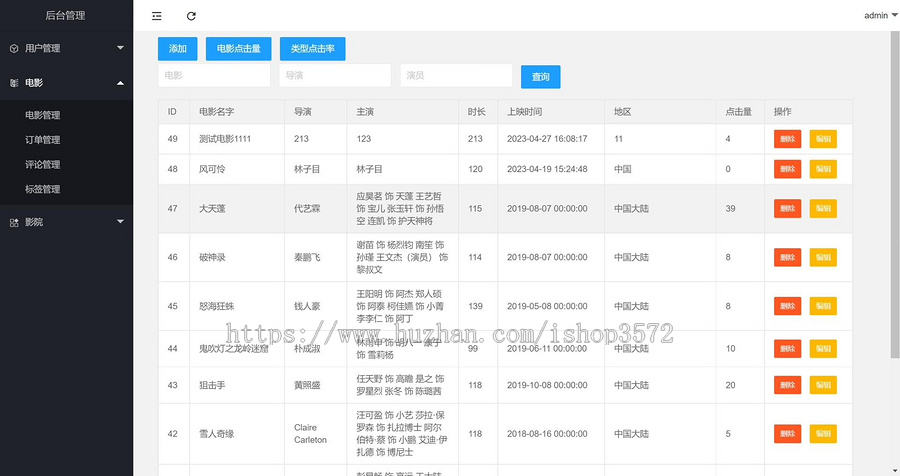
Task: Edit the 雪人奇缘 movie row
Action: 823,434
